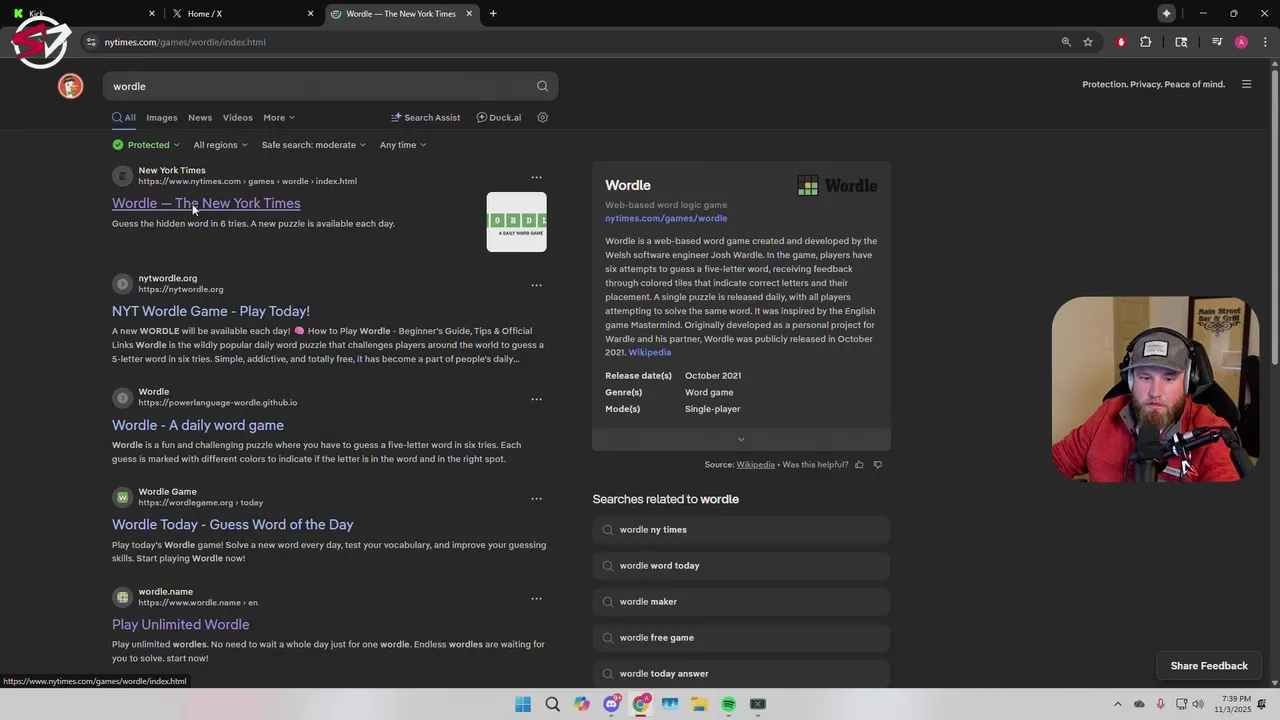Image resolution: width=1280 pixels, height=720 pixels.
Task: Search related: wordle word today
Action: point(741,566)
